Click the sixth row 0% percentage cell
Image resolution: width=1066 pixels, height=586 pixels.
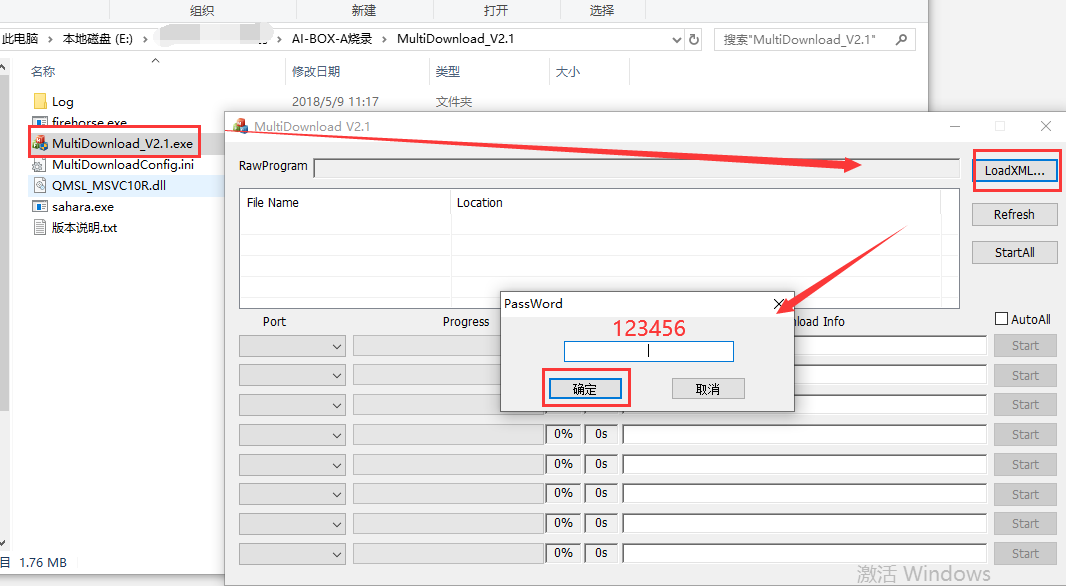pos(564,494)
